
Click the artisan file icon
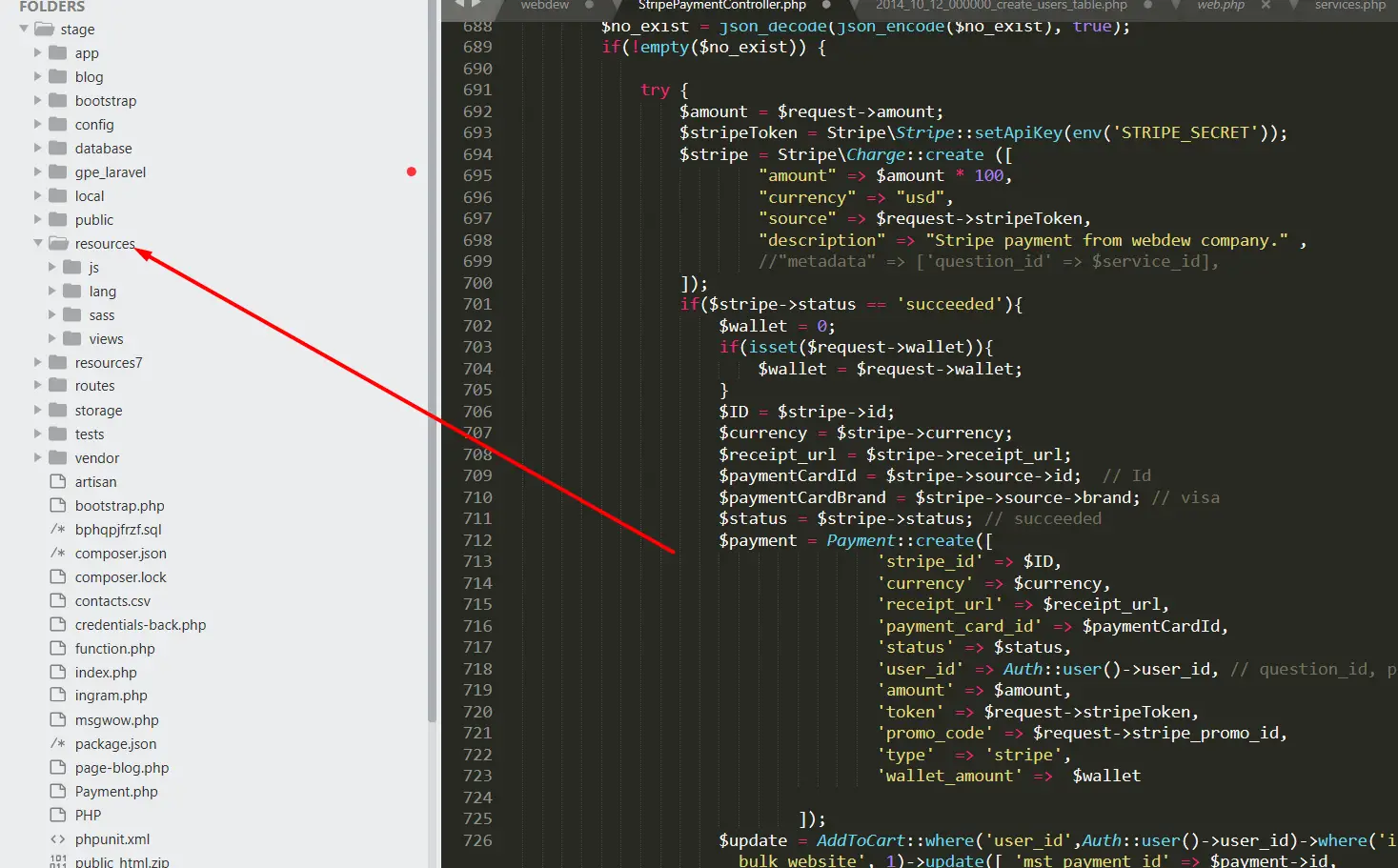point(58,481)
